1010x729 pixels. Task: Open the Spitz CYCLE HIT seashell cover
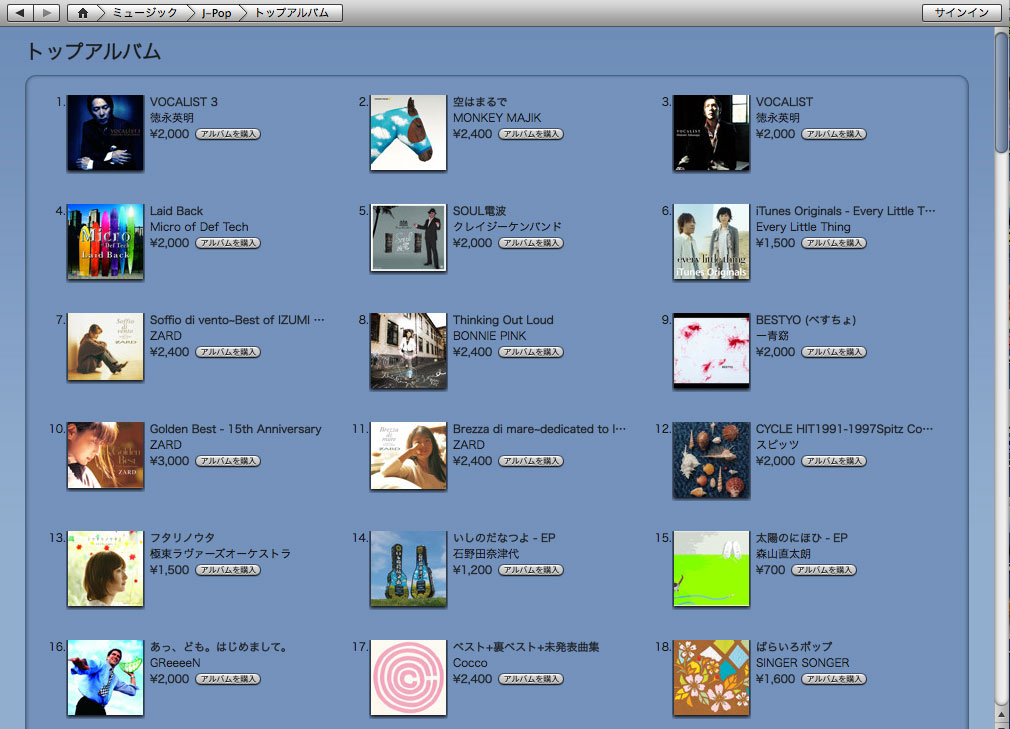click(x=711, y=460)
